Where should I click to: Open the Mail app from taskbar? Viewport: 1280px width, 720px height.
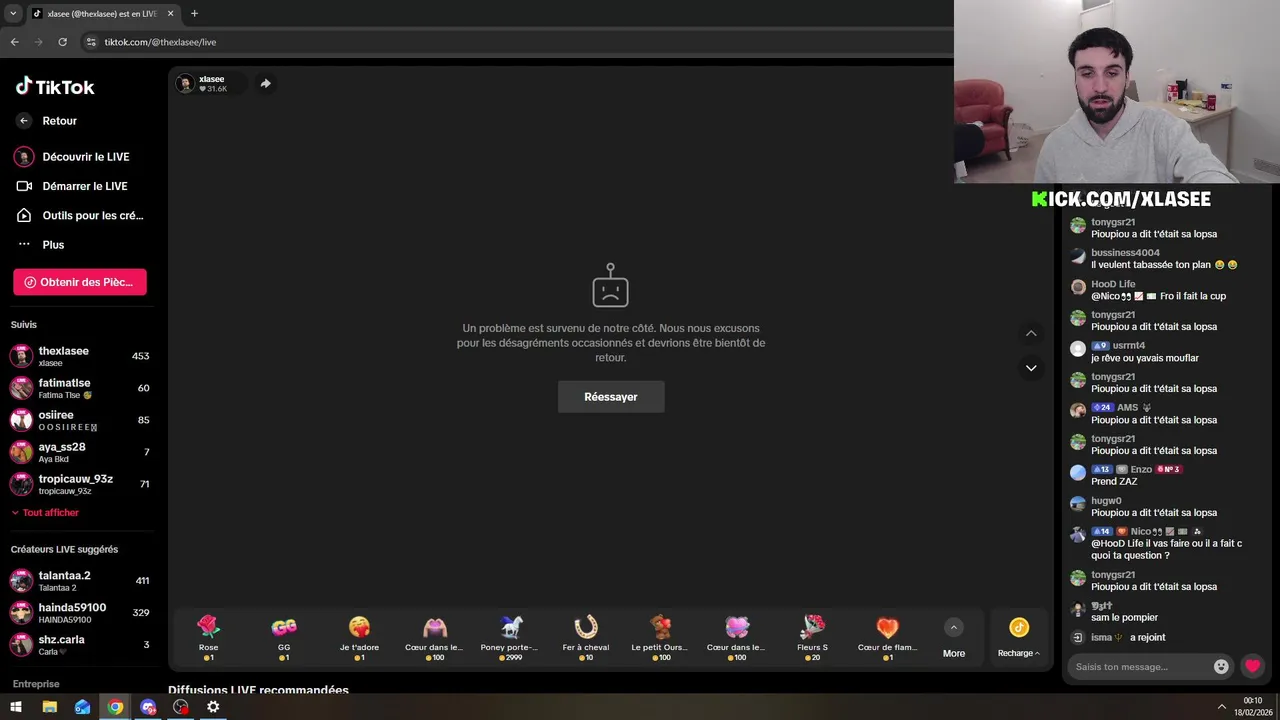(x=82, y=707)
